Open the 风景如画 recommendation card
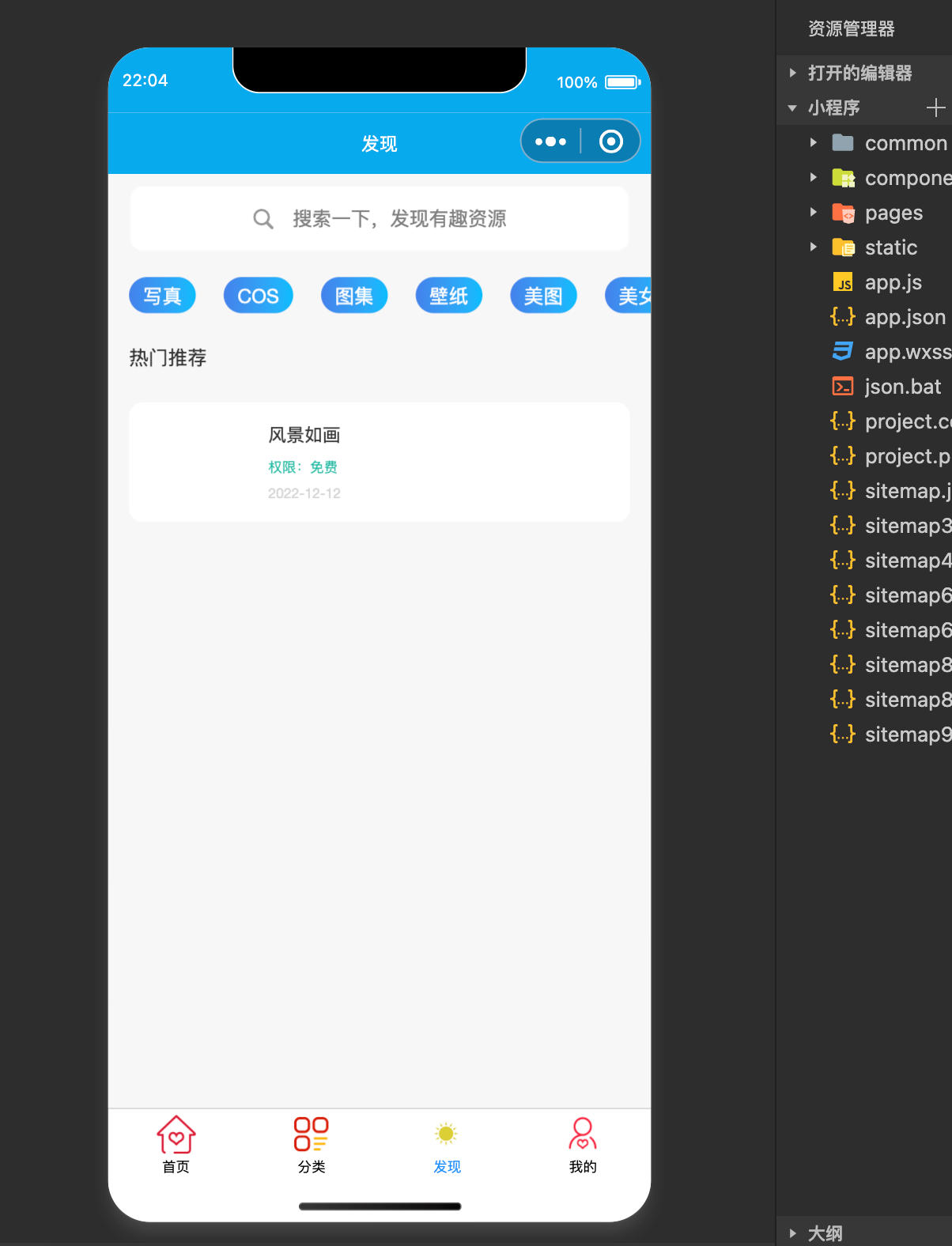This screenshot has height=1246, width=952. pyautogui.click(x=380, y=463)
